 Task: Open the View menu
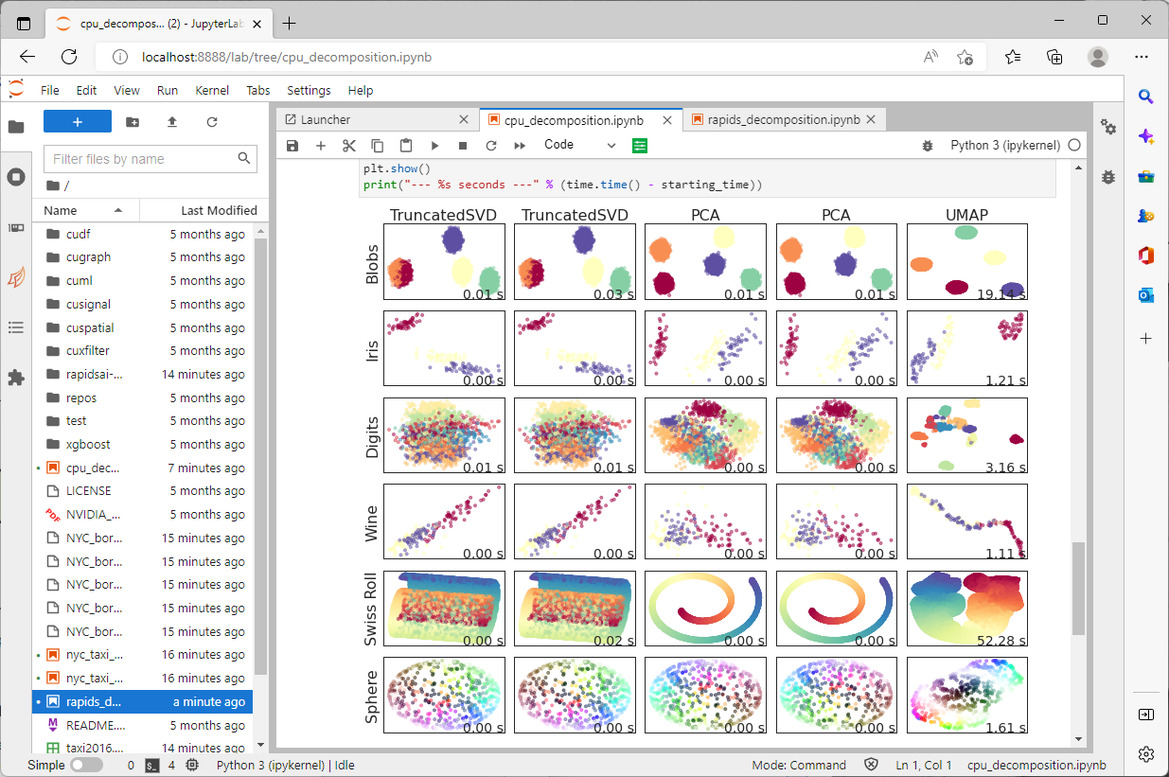127,90
